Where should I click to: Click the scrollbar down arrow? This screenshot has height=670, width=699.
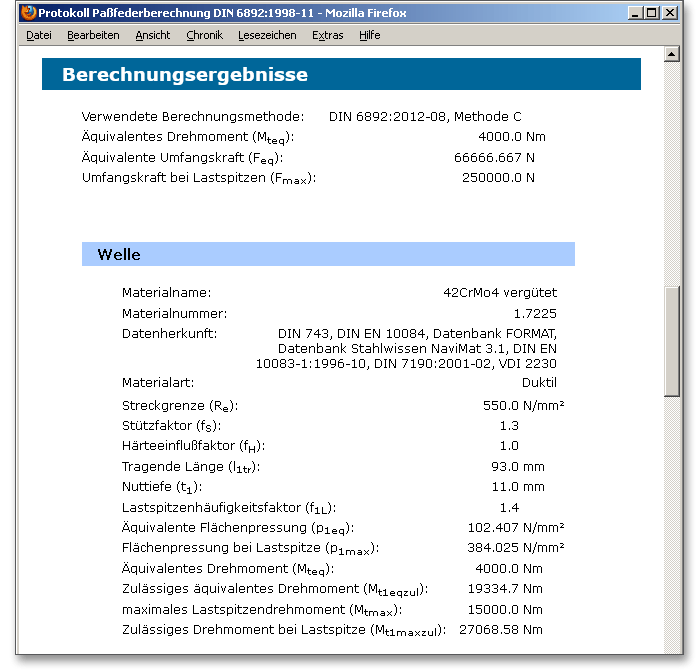[671, 645]
